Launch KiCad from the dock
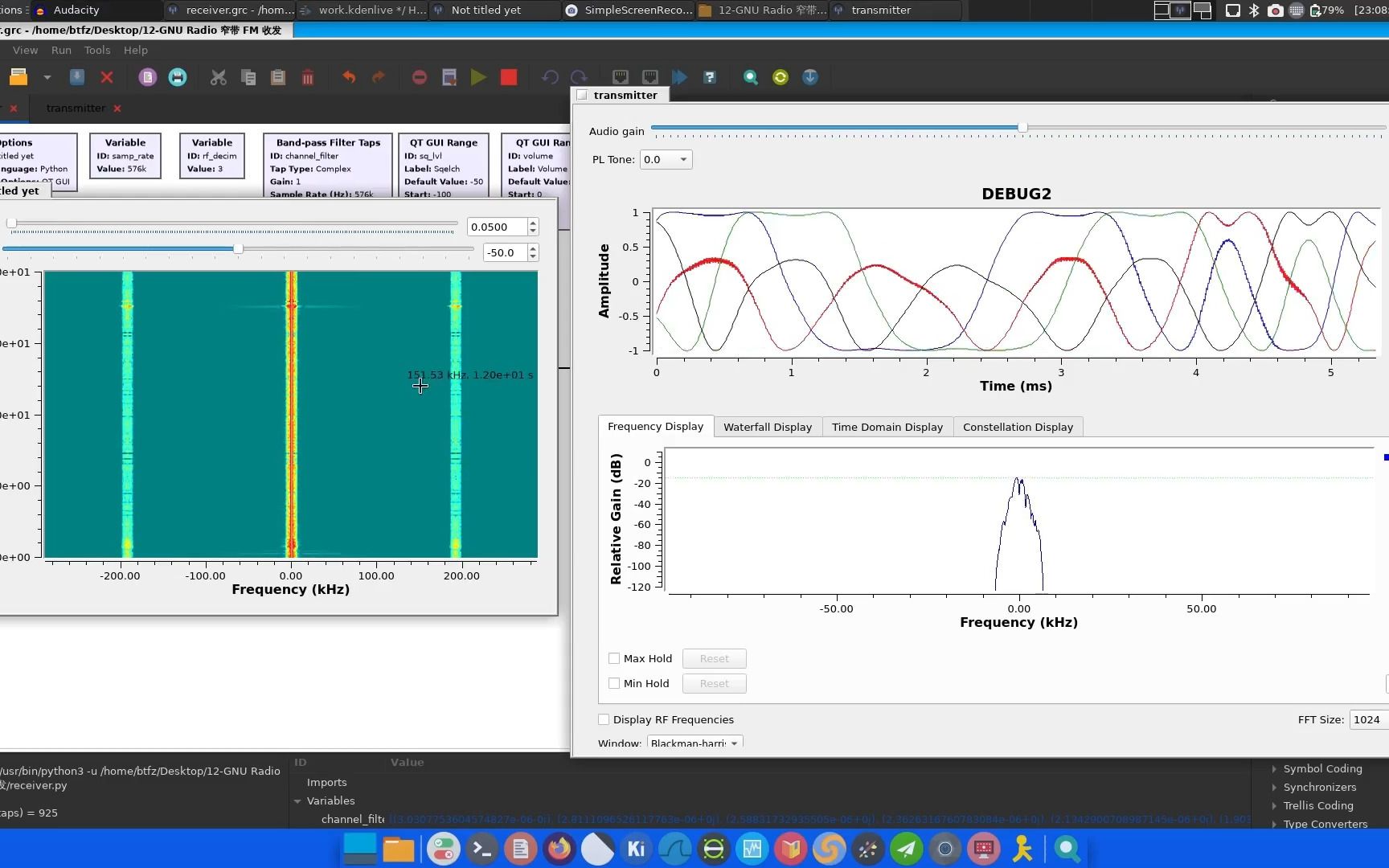The image size is (1389, 868). click(x=636, y=849)
